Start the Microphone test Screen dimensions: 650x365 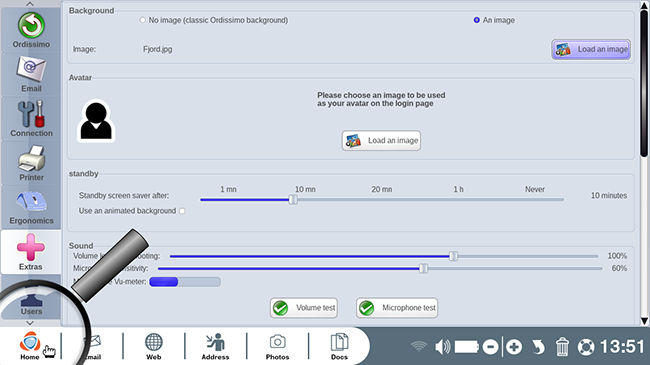[x=397, y=308]
